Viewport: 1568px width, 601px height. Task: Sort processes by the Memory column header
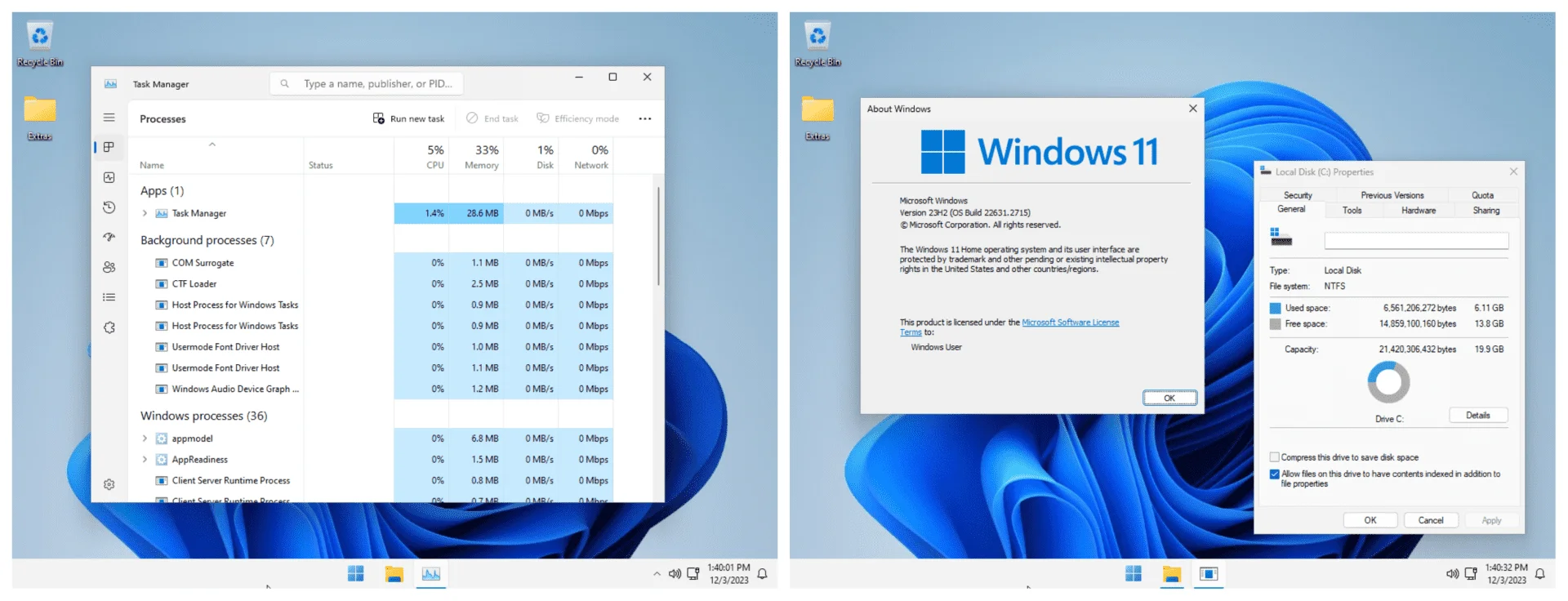pos(476,156)
